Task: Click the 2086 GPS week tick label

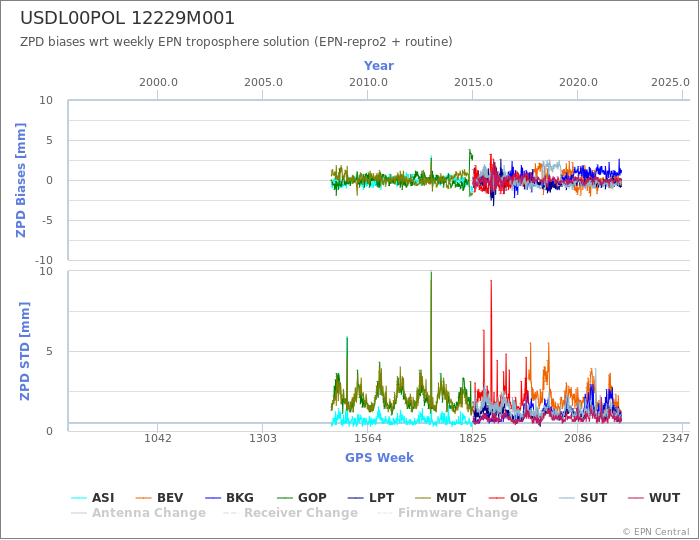Action: point(578,439)
